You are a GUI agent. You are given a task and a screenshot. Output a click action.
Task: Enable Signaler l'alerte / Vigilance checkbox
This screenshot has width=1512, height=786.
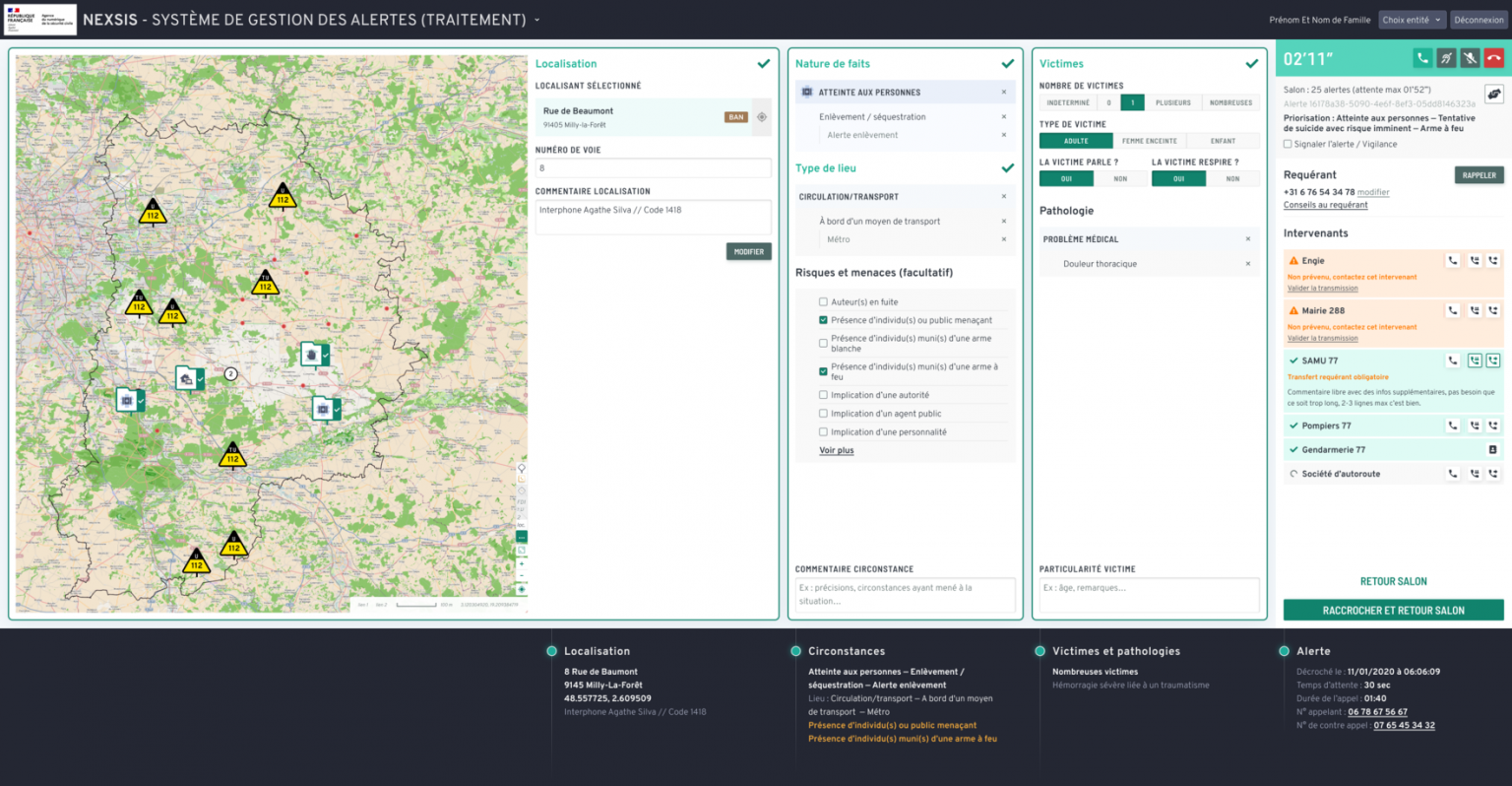pos(1288,144)
